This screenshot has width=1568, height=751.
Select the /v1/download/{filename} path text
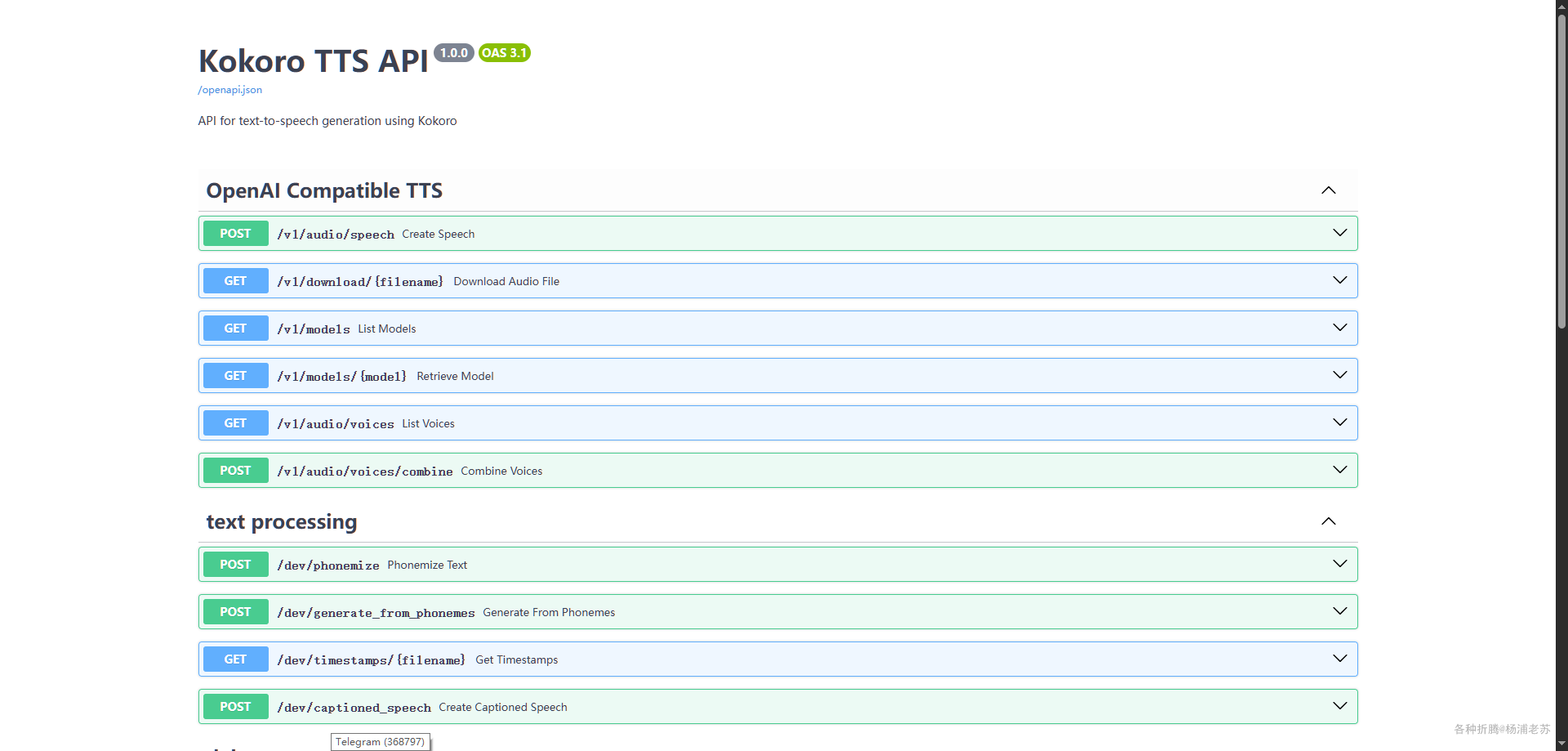(360, 282)
